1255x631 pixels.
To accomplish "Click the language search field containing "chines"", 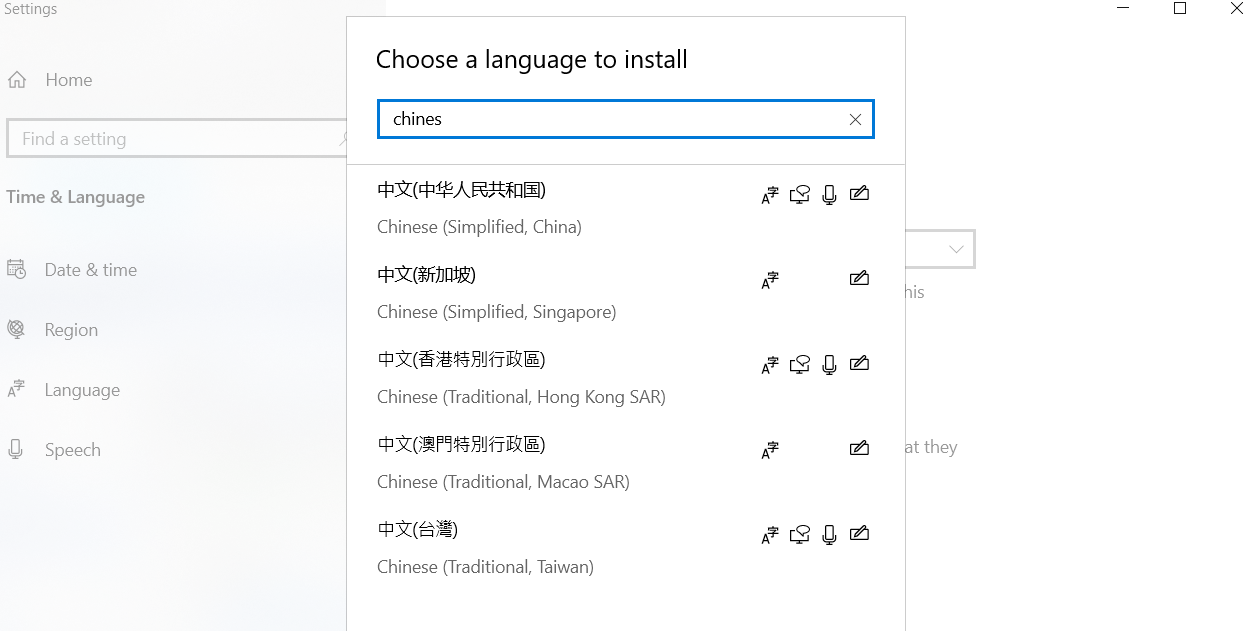I will pos(610,119).
